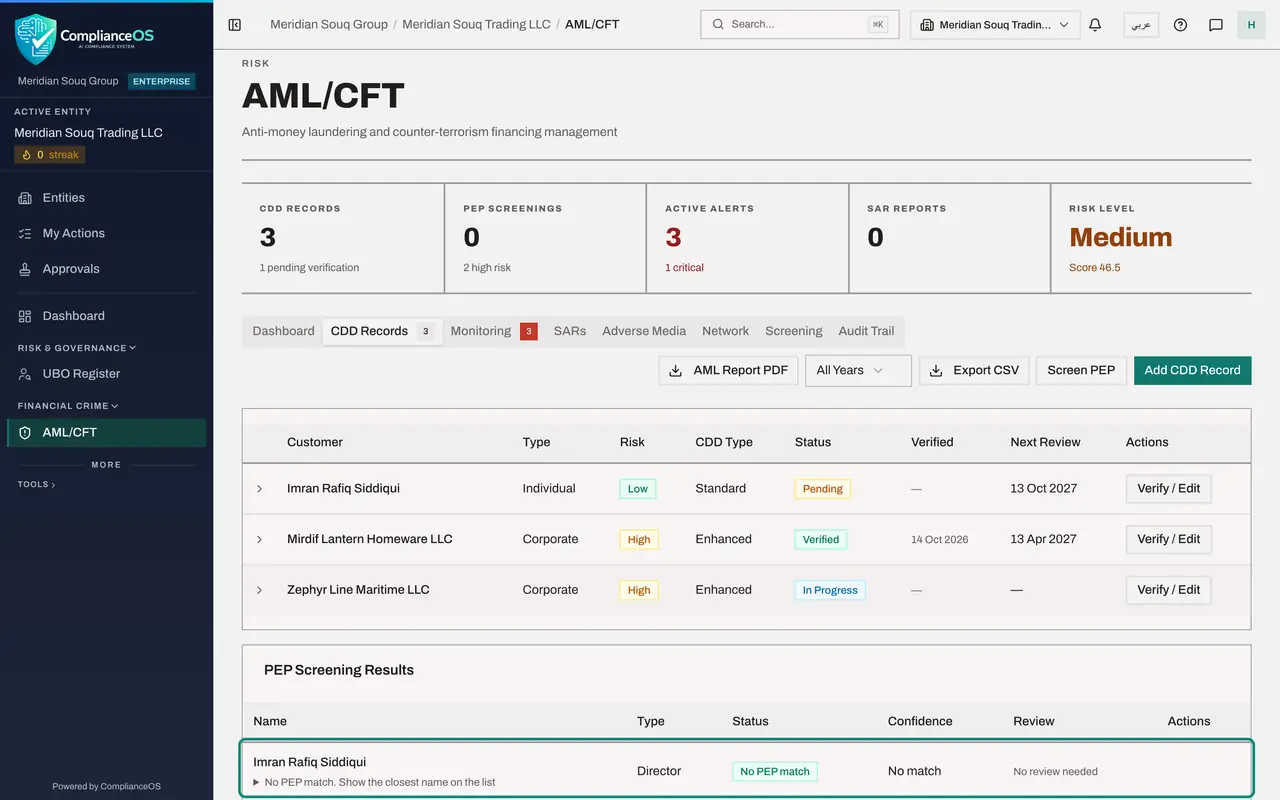Viewport: 1280px width, 800px height.
Task: Click Verify / Edit for Zephyr Line Maritime
Action: pyautogui.click(x=1169, y=590)
